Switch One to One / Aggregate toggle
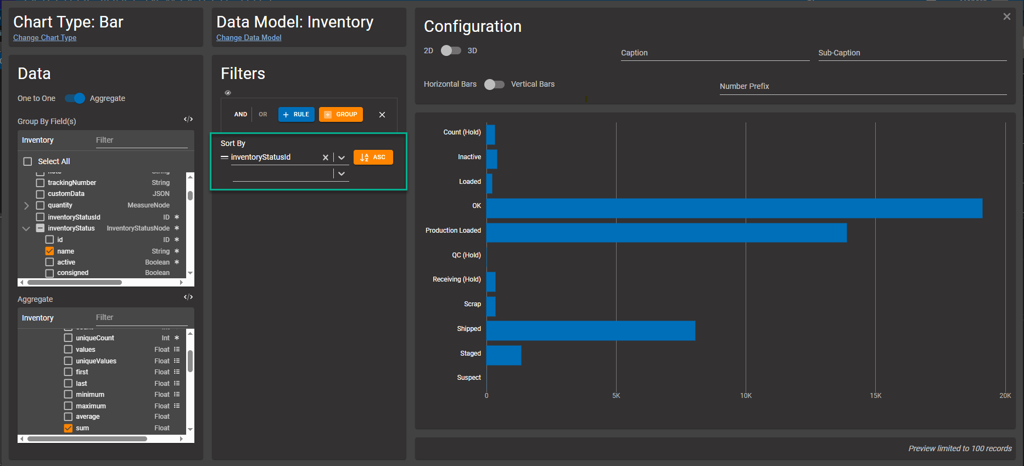 coord(75,98)
